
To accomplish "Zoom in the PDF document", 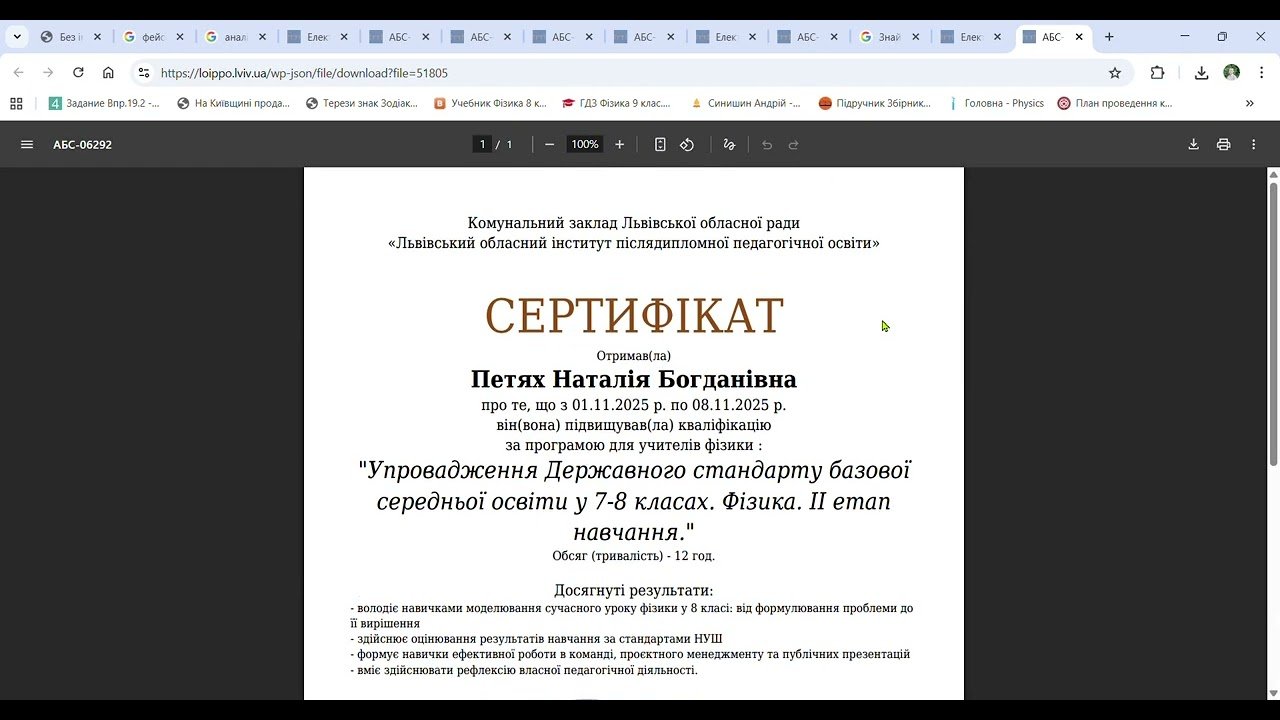I will click(619, 145).
